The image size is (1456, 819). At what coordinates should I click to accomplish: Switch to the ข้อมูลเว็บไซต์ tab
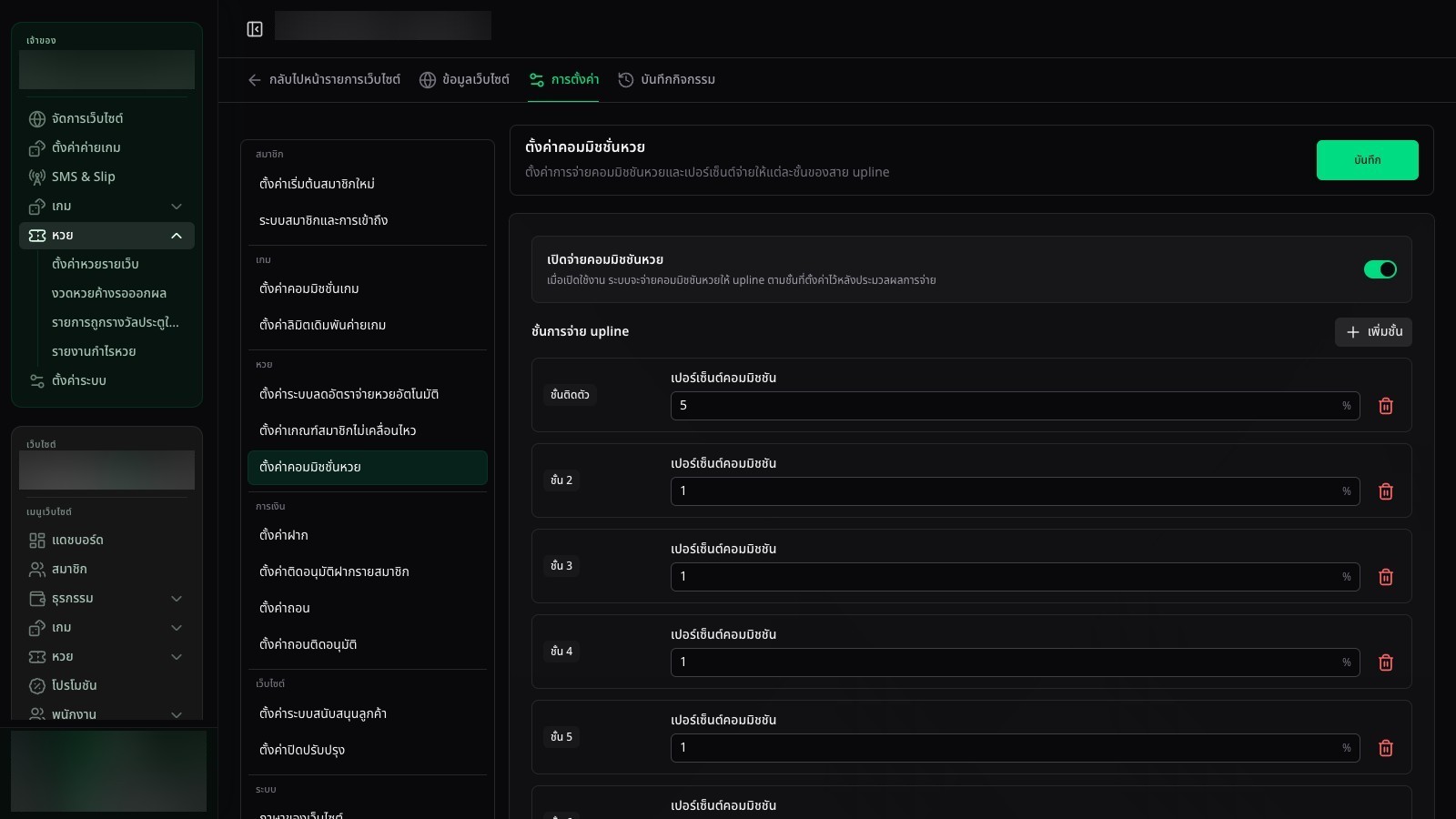(464, 80)
